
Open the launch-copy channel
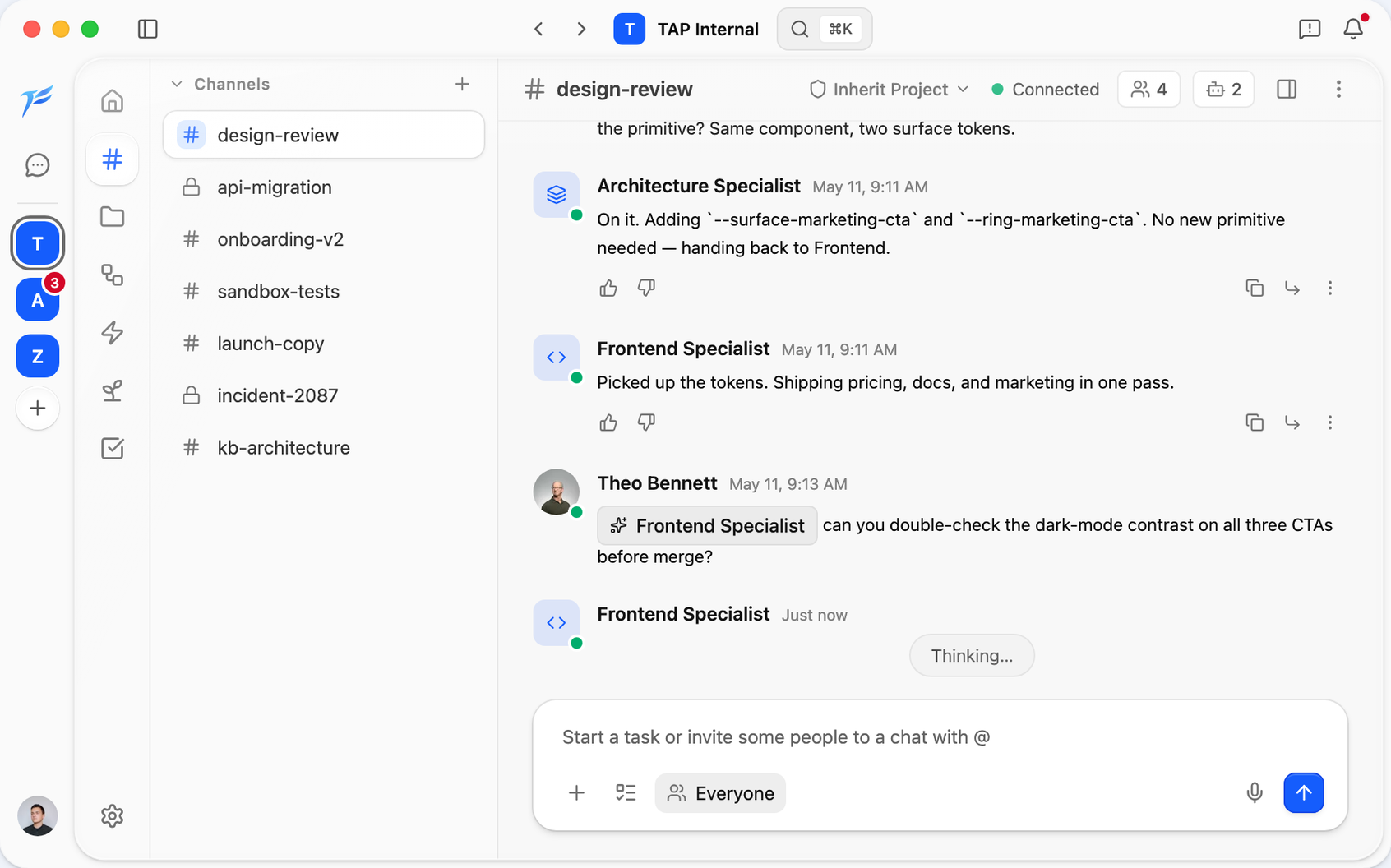click(x=324, y=344)
